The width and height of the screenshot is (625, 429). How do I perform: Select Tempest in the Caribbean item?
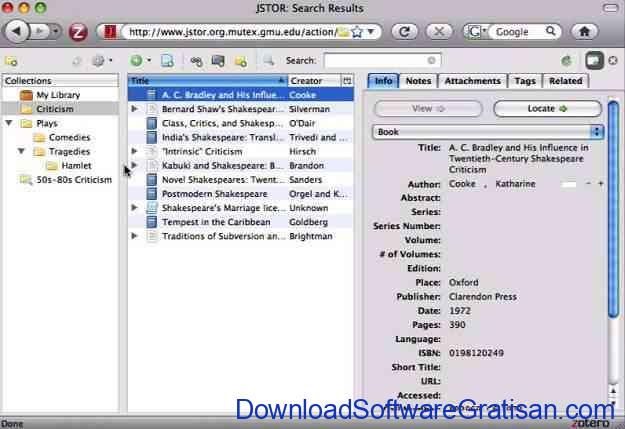pos(240,222)
